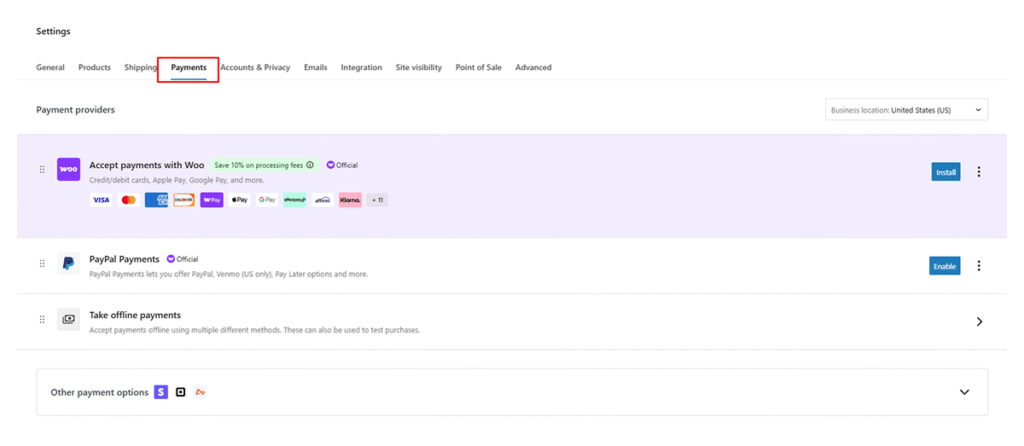Install the Woo payments provider

click(x=945, y=172)
